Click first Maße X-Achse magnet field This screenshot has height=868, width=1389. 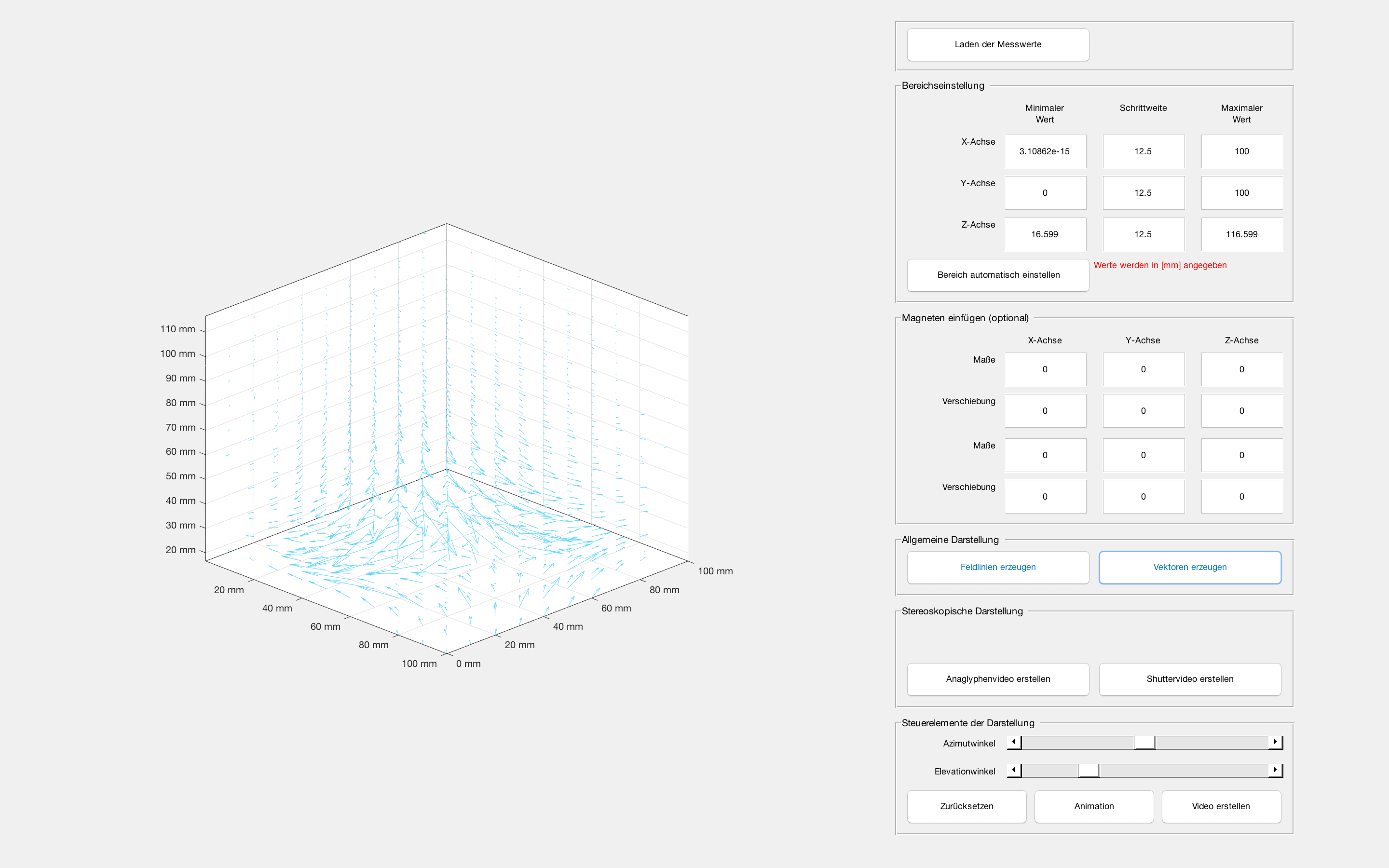click(x=1045, y=369)
